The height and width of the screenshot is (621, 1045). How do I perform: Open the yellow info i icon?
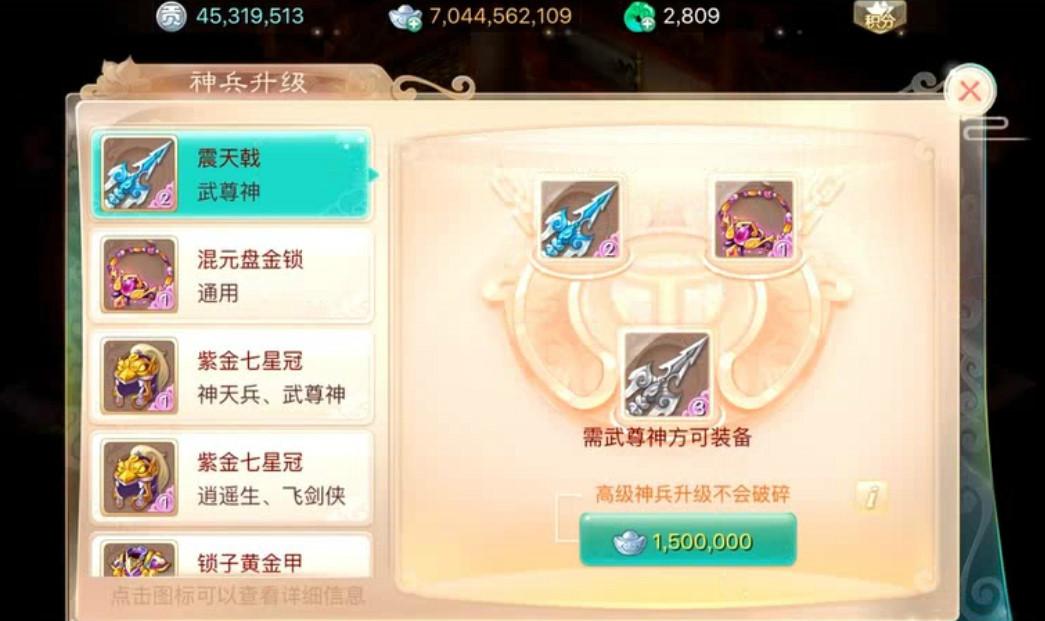(870, 496)
